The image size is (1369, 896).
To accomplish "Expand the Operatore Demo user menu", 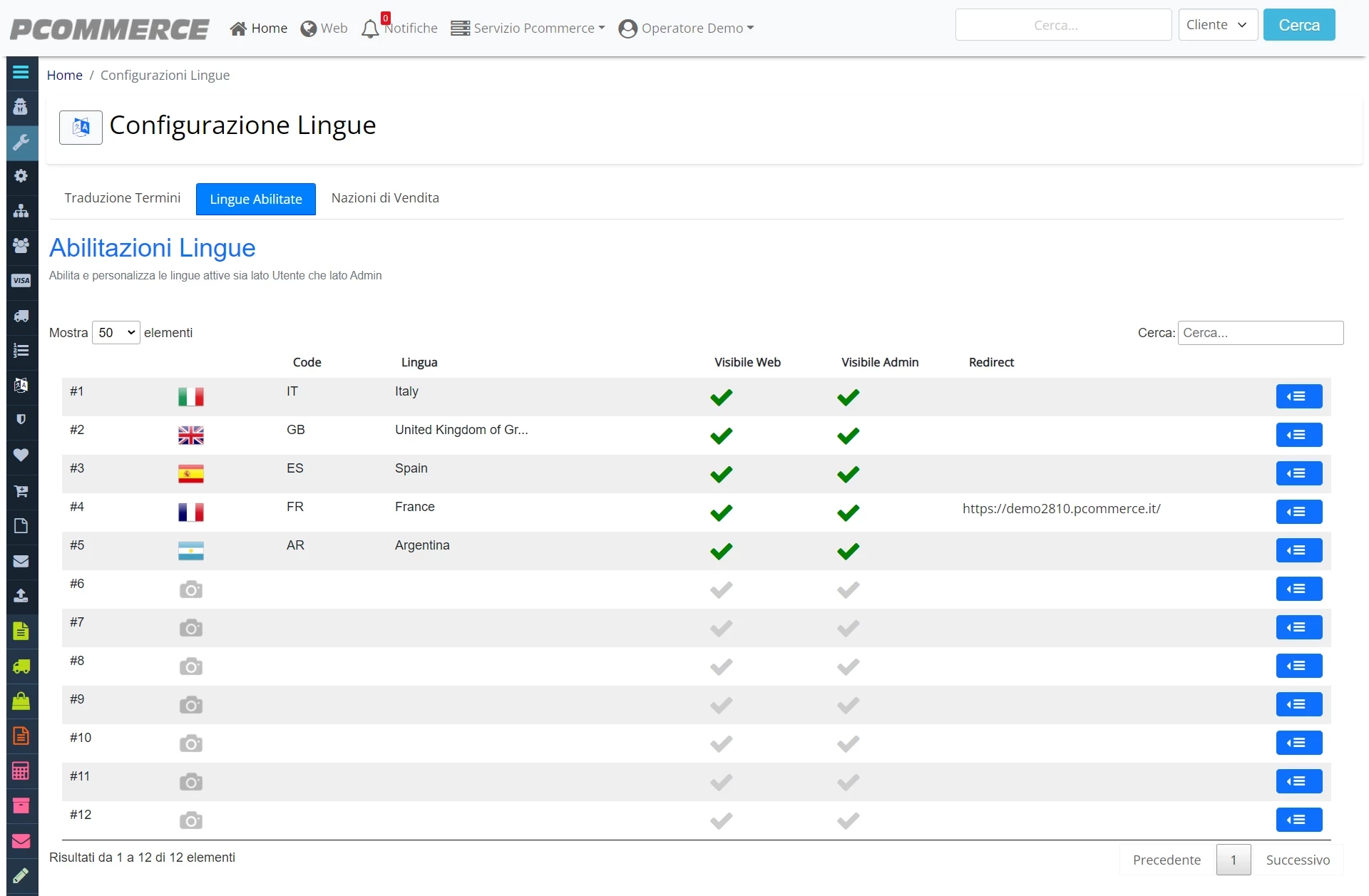I will coord(686,28).
